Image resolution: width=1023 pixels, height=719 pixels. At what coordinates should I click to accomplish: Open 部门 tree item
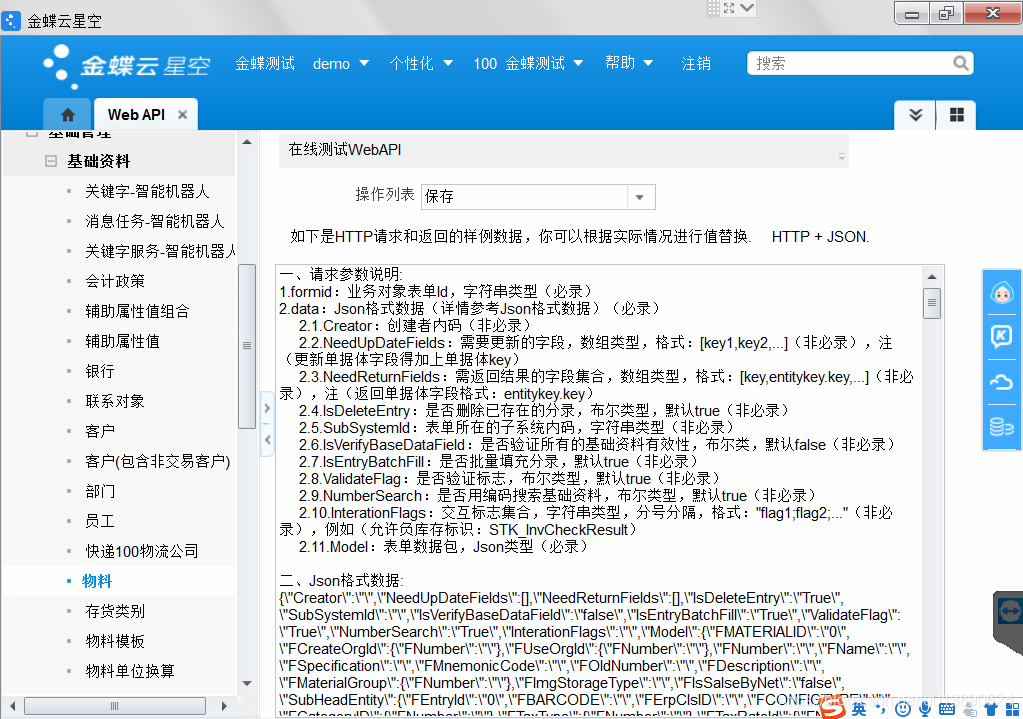click(100, 491)
